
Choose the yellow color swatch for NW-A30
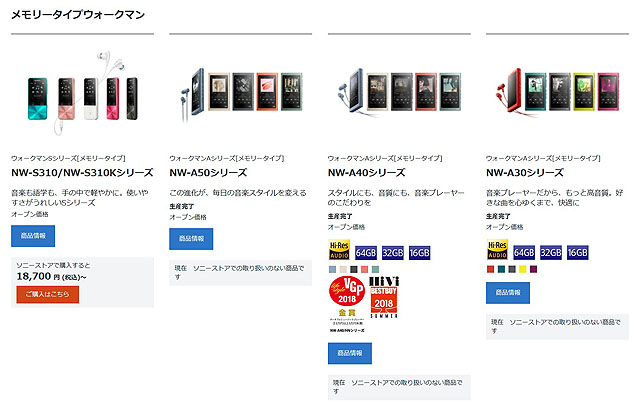click(x=522, y=269)
